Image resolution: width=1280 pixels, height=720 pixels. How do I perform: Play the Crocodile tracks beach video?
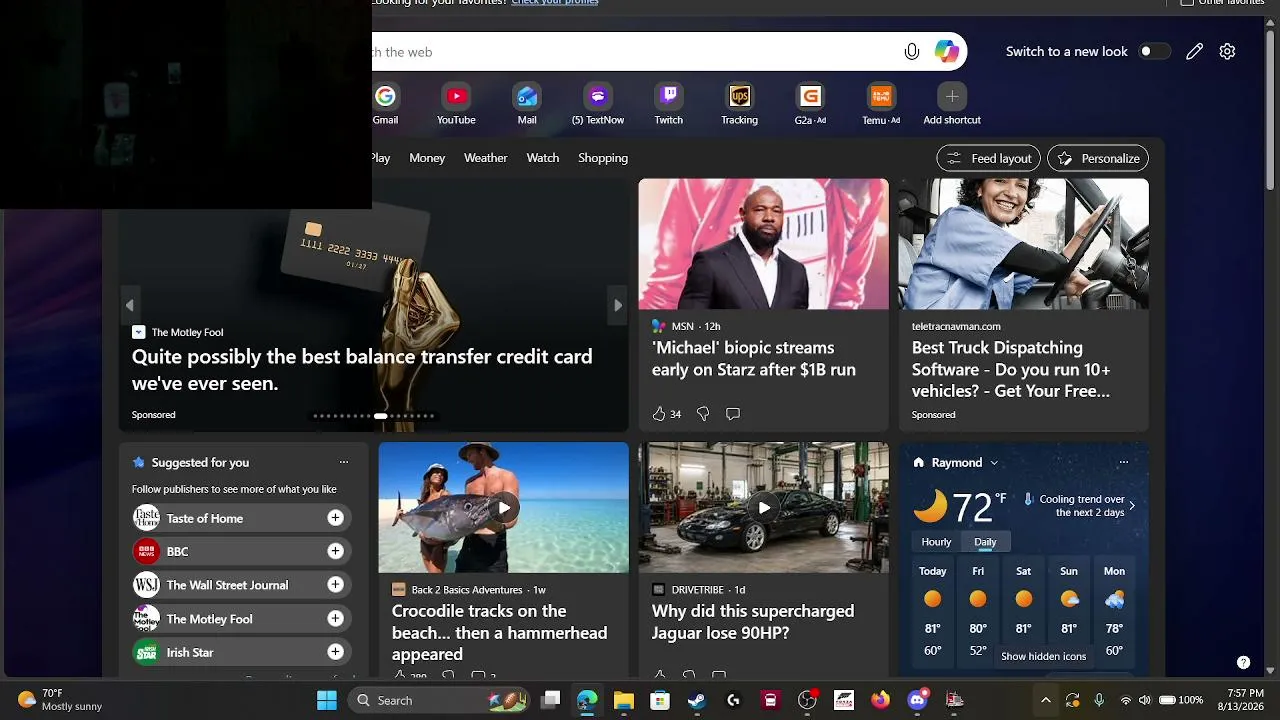tap(504, 507)
